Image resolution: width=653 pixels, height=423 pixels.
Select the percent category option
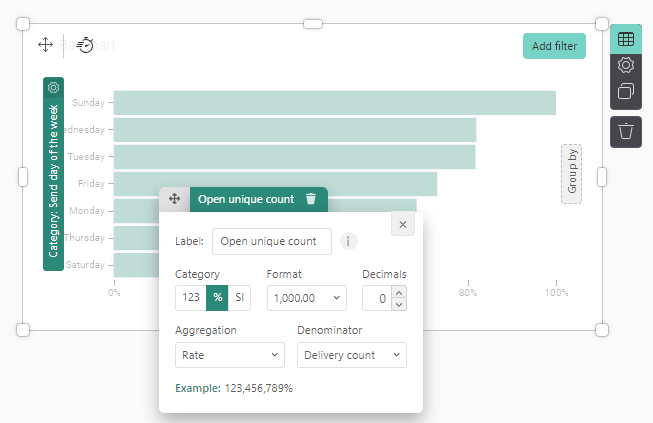217,298
